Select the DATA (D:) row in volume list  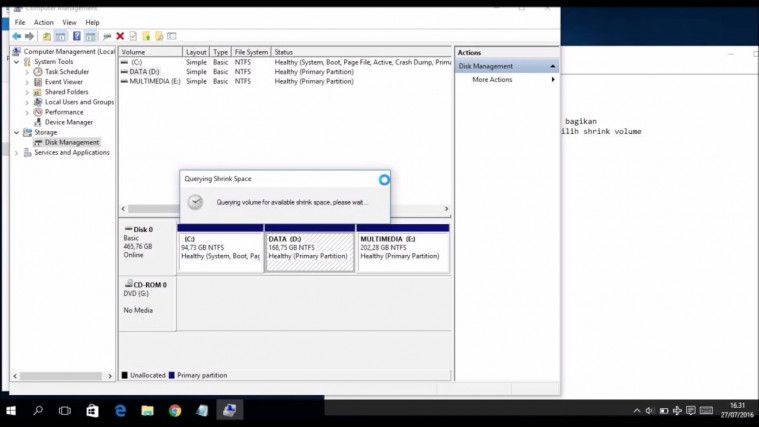click(x=285, y=72)
